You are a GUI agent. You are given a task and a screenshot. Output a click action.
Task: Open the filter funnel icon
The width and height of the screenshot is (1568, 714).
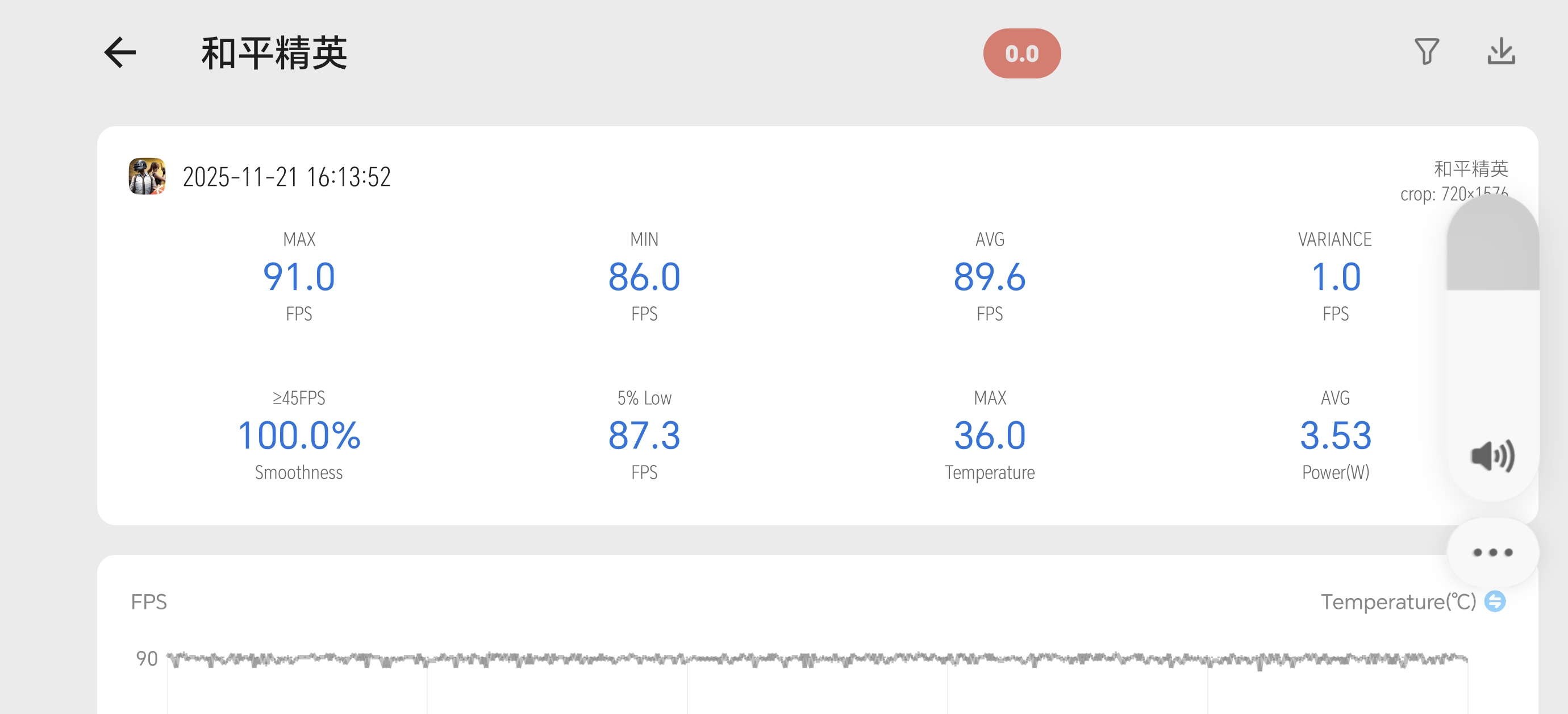tap(1426, 52)
